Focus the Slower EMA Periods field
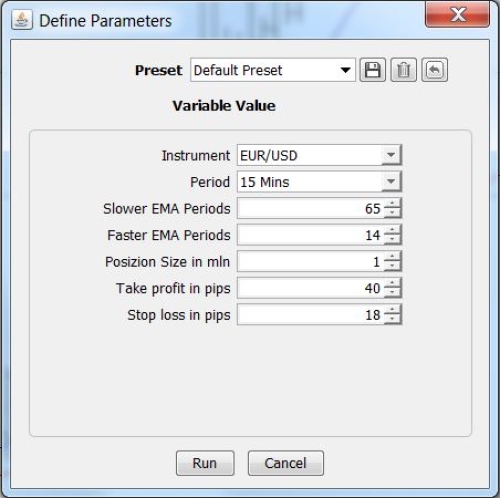Image resolution: width=500 pixels, height=498 pixels. pos(311,208)
